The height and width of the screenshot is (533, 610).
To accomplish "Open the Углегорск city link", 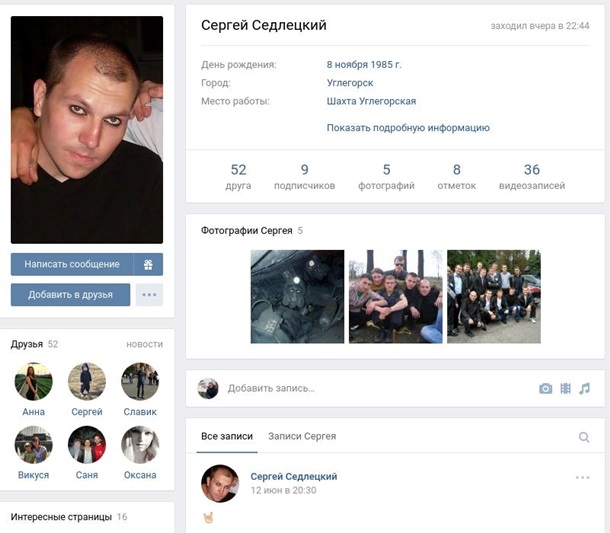I will pyautogui.click(x=350, y=83).
